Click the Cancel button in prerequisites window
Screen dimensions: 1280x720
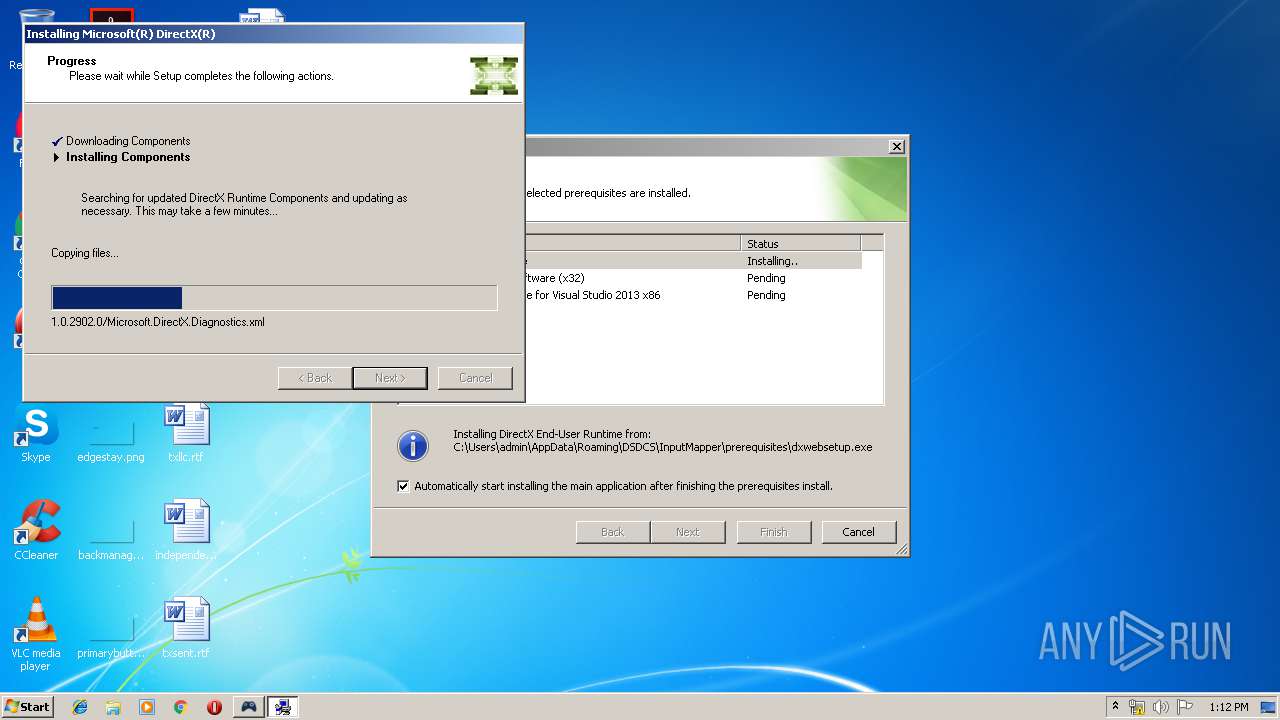click(858, 532)
